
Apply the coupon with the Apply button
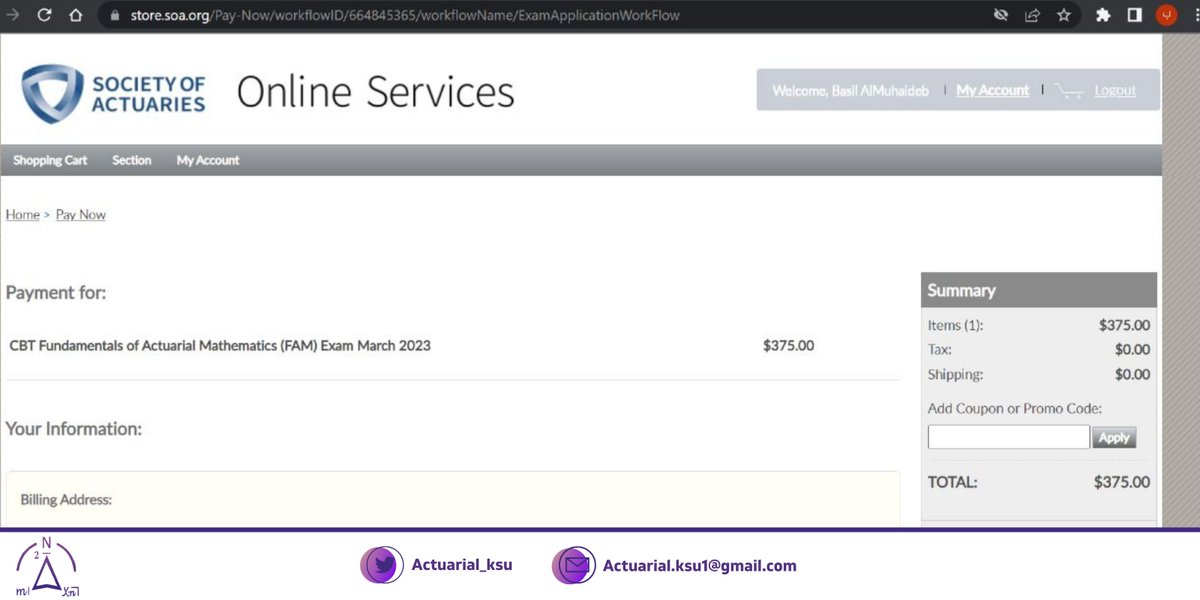1114,437
